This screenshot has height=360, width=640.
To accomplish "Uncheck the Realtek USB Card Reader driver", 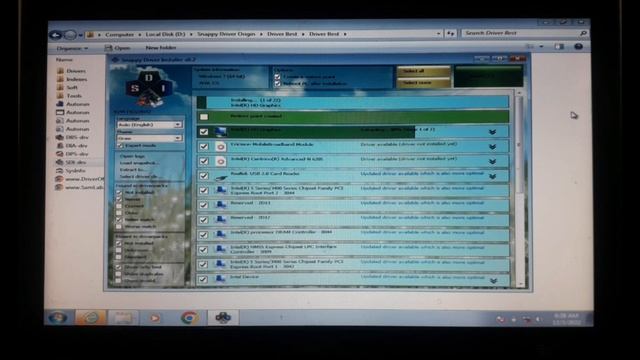I will click(x=204, y=176).
